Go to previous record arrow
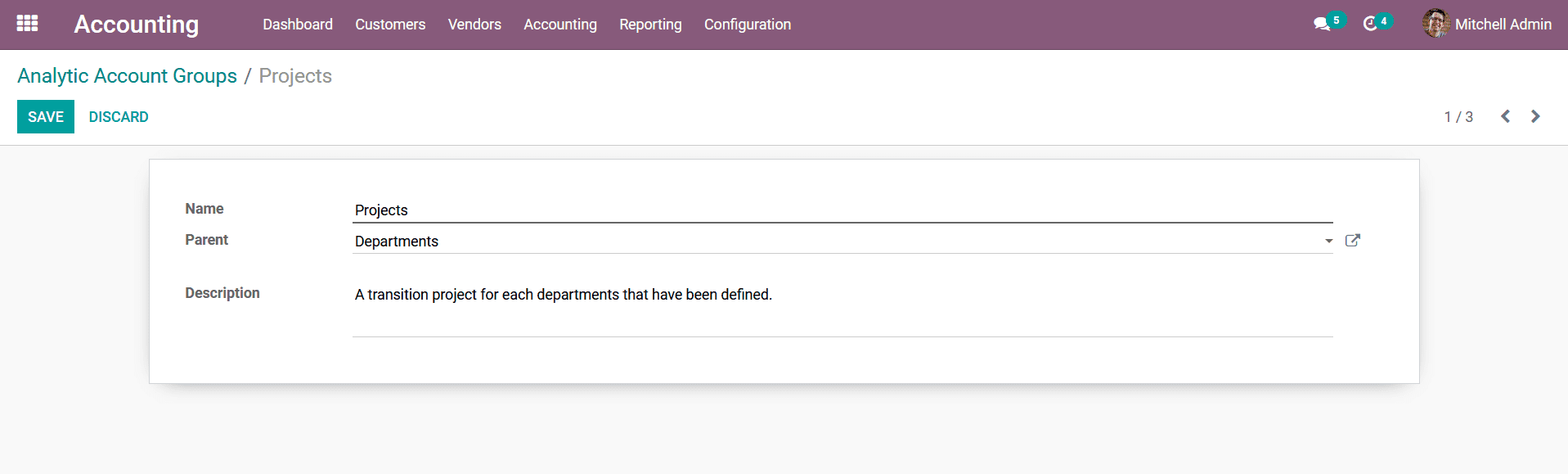The height and width of the screenshot is (474, 1568). [x=1505, y=116]
